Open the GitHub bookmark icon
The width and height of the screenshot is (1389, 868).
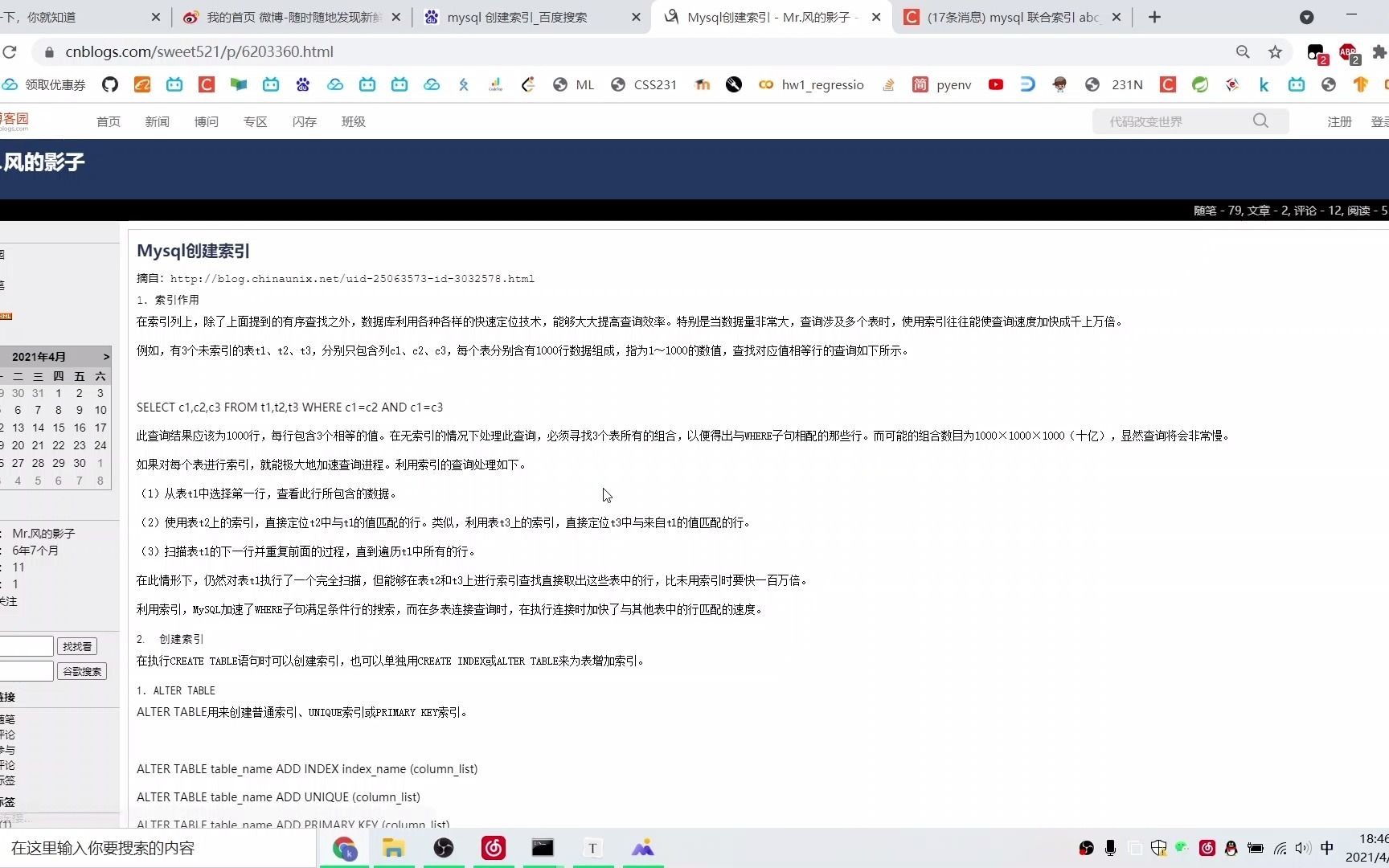tap(110, 84)
